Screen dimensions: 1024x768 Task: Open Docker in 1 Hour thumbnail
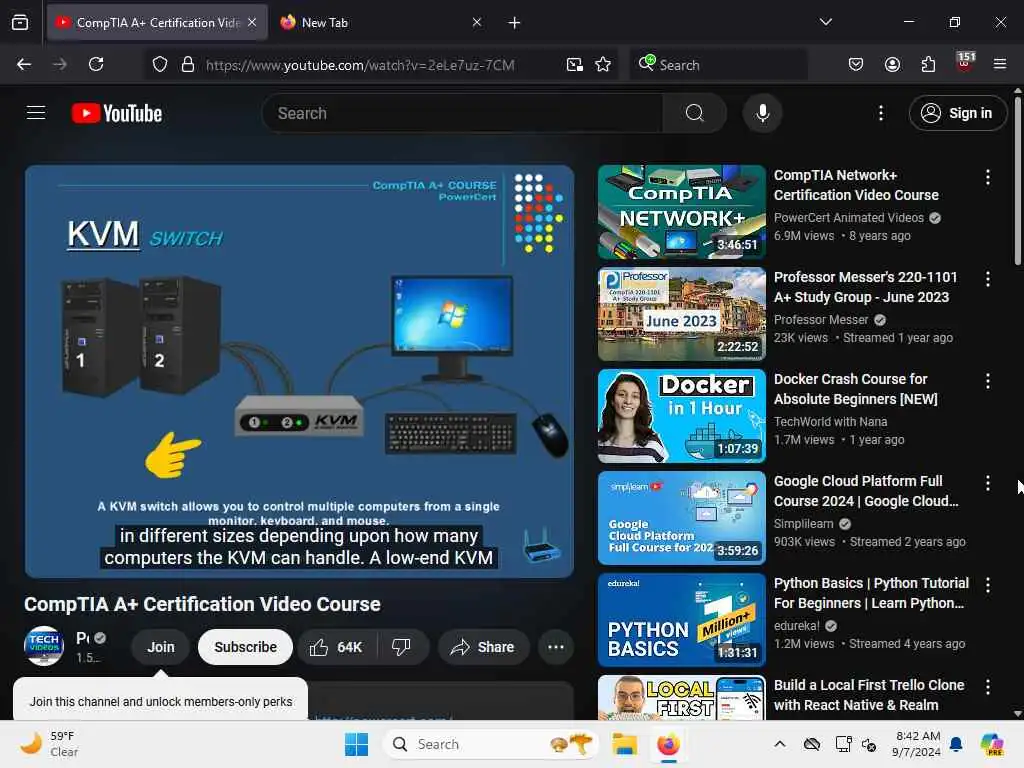click(681, 415)
